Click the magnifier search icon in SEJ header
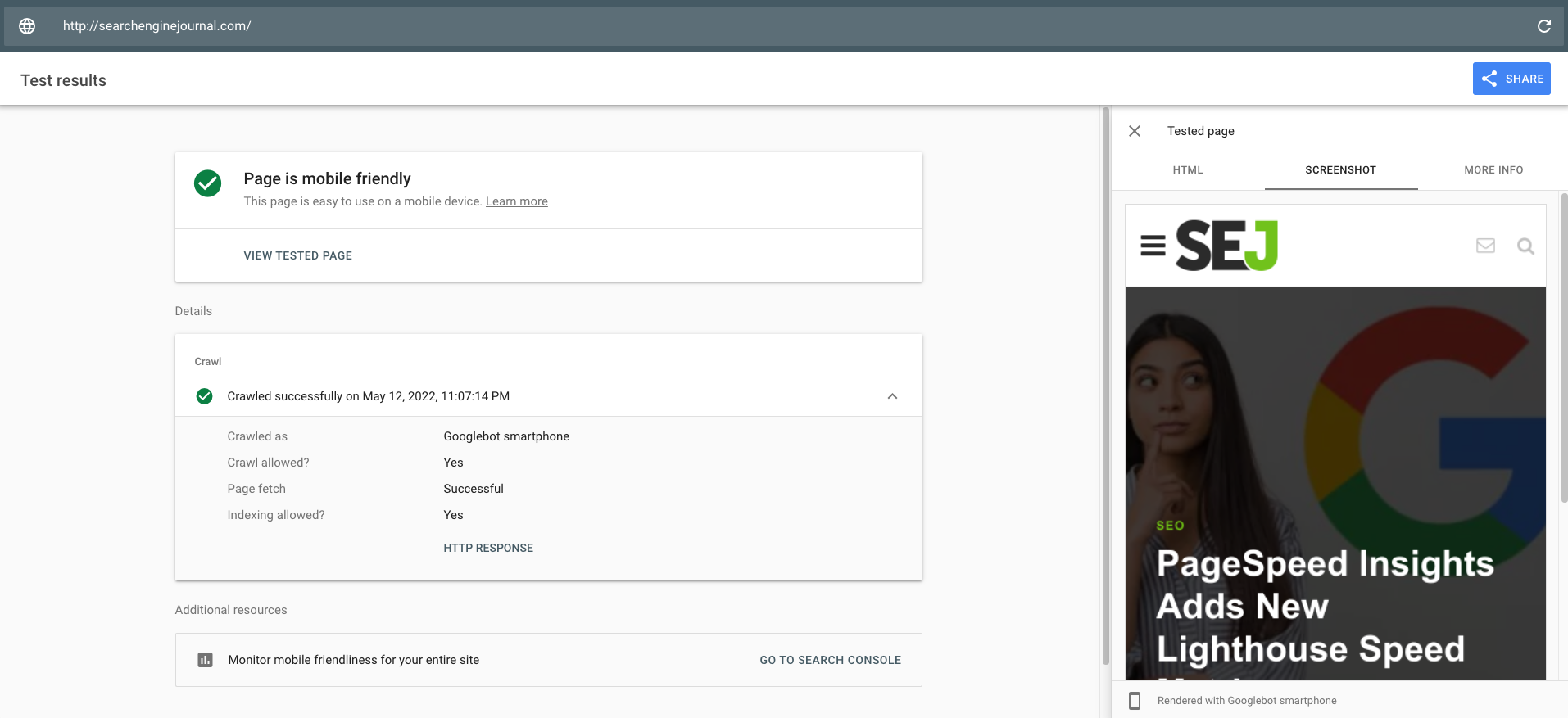The width and height of the screenshot is (1568, 718). click(x=1525, y=246)
